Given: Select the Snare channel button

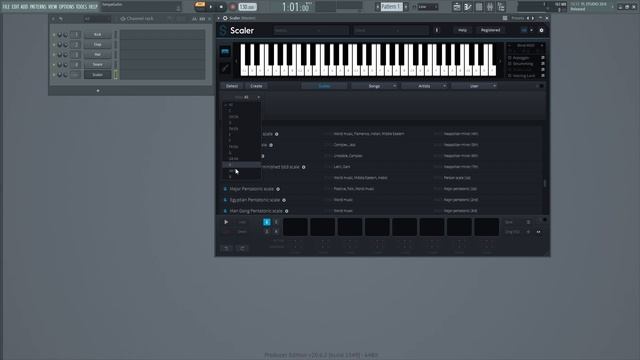Looking at the screenshot, I should pos(98,64).
